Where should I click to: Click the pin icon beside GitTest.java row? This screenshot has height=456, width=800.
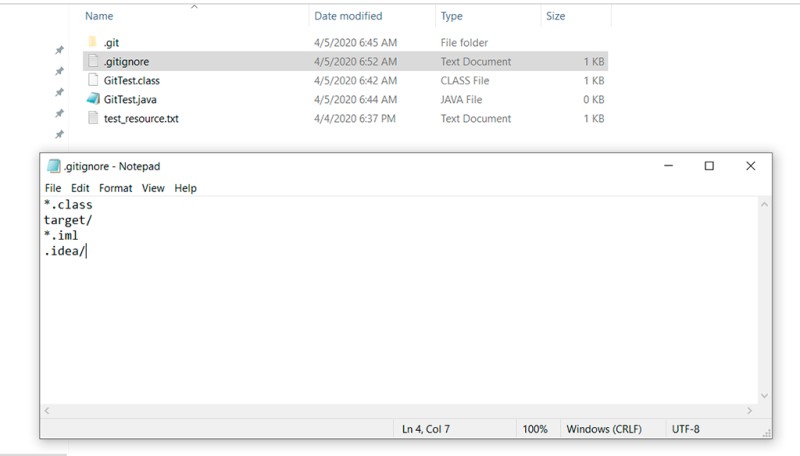[59, 113]
